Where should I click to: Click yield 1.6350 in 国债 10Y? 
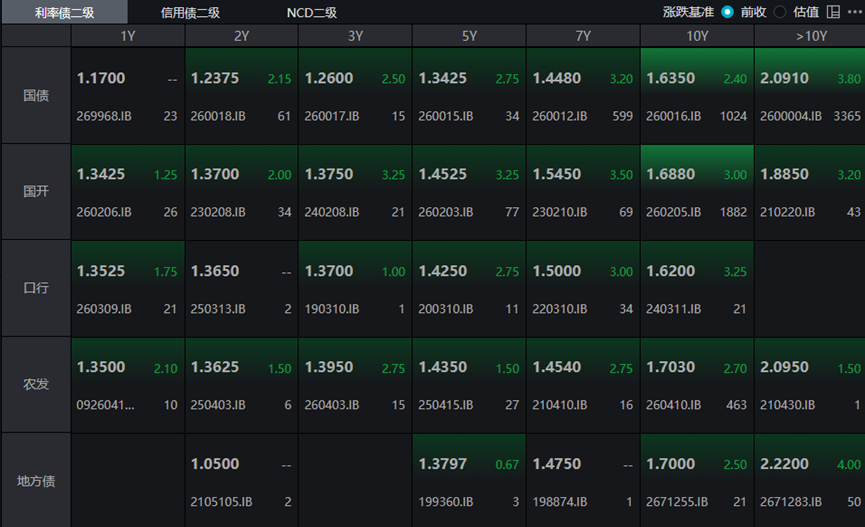[x=670, y=78]
